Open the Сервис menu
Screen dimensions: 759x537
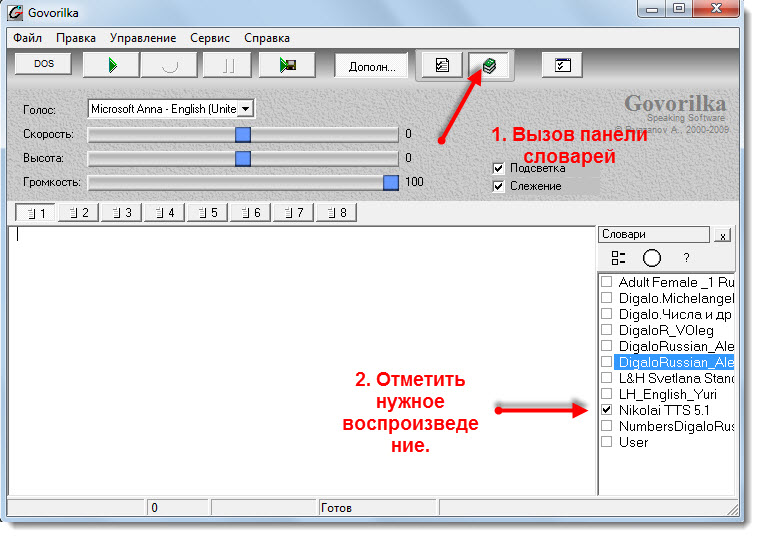(x=210, y=38)
